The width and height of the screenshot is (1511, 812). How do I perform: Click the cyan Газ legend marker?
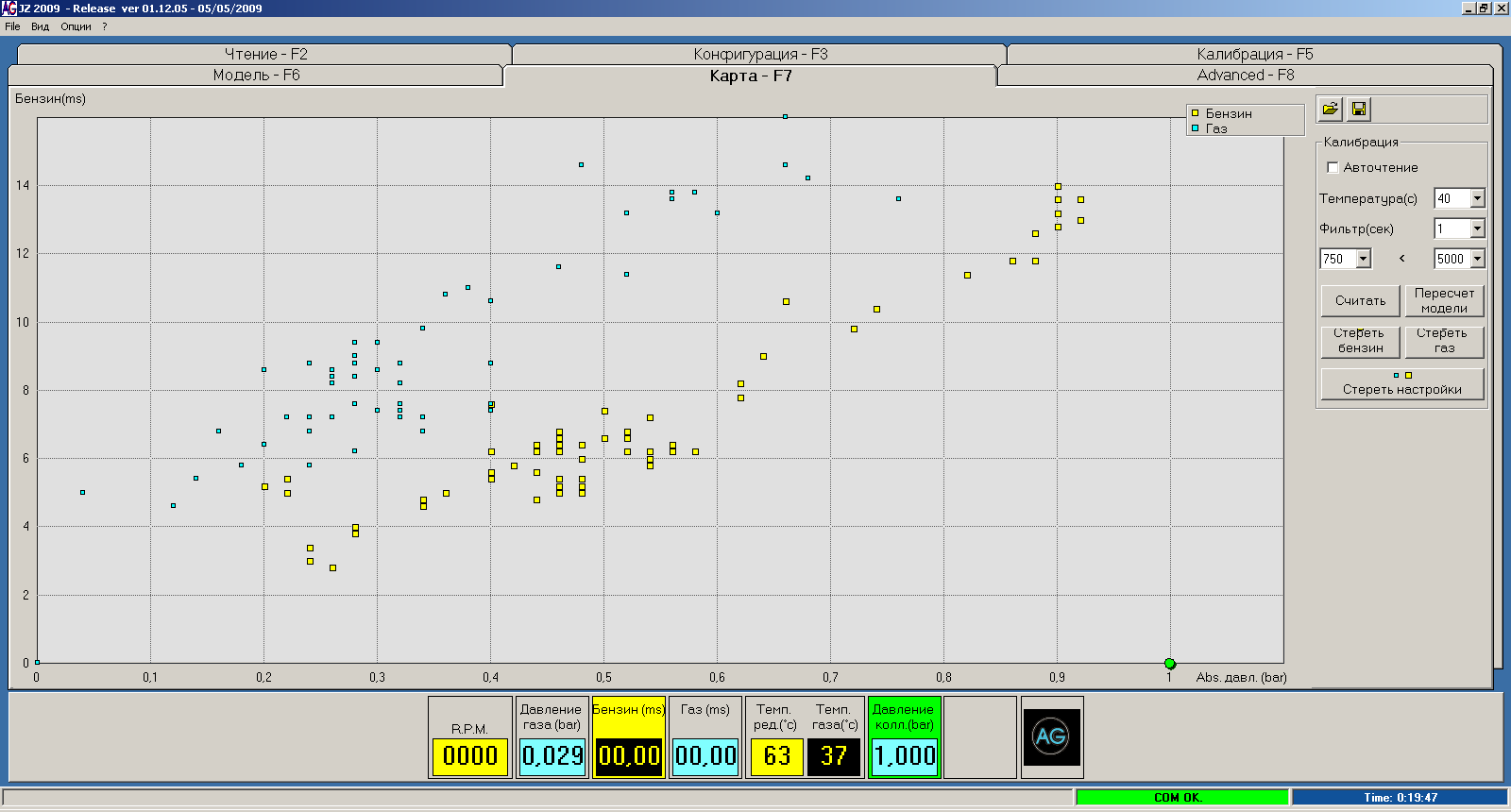[1195, 128]
